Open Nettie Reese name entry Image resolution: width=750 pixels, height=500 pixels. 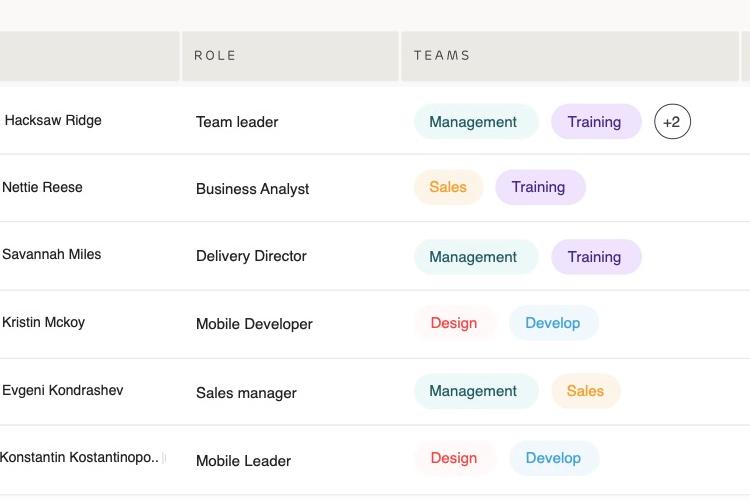point(42,187)
